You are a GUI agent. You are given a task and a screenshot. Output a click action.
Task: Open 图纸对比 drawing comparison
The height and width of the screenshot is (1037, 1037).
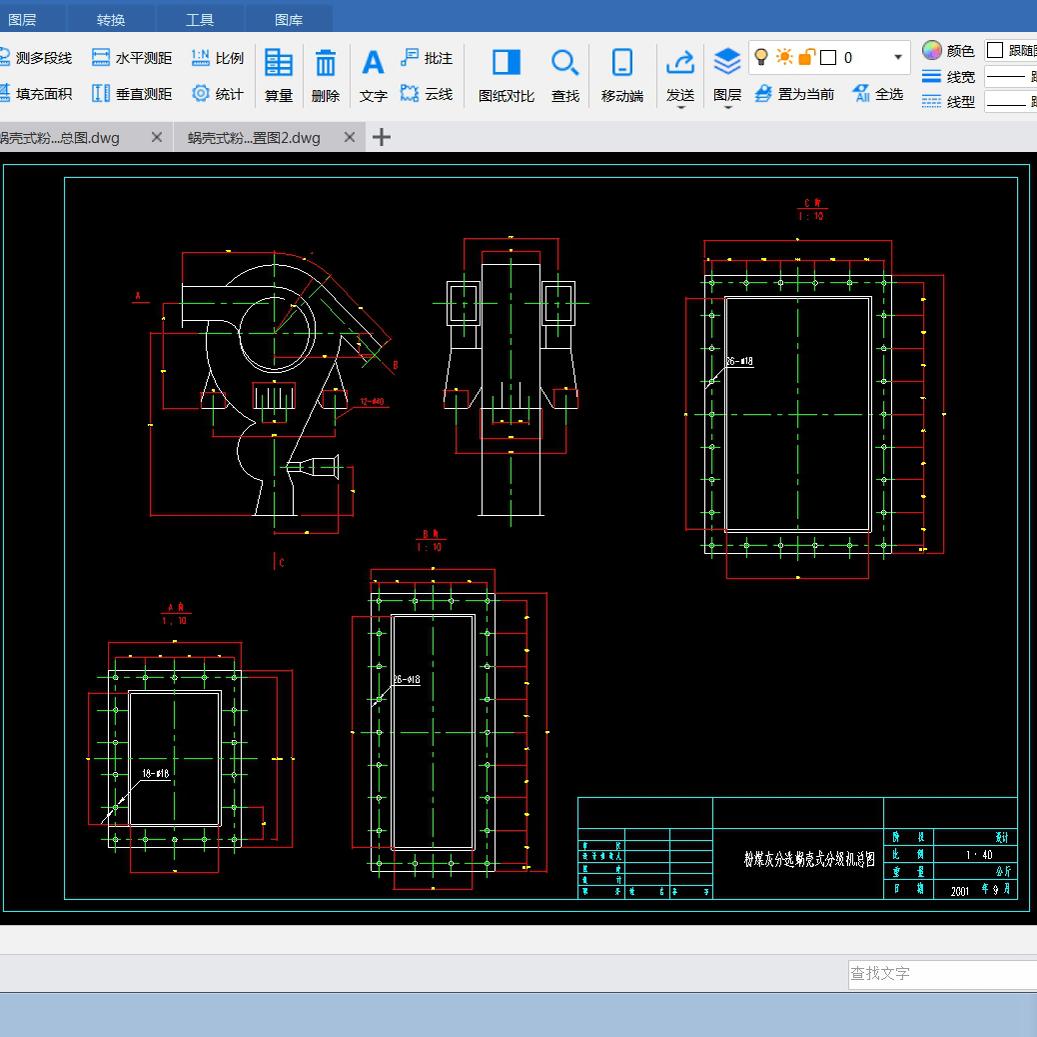[506, 75]
